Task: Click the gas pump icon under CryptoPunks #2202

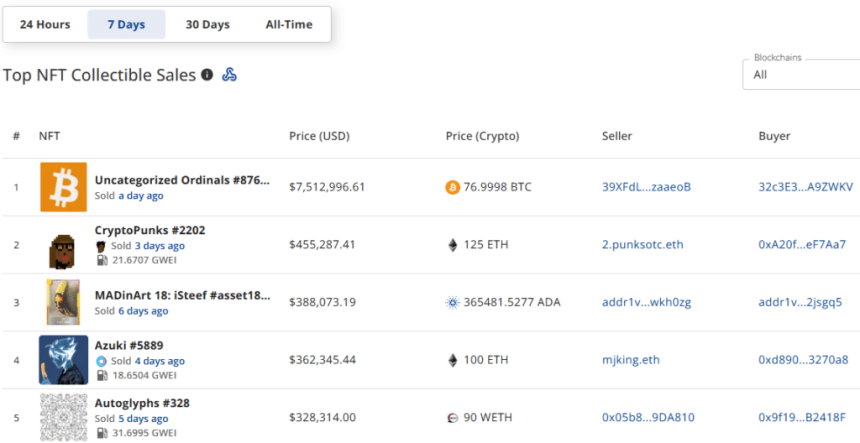Action: point(101,260)
